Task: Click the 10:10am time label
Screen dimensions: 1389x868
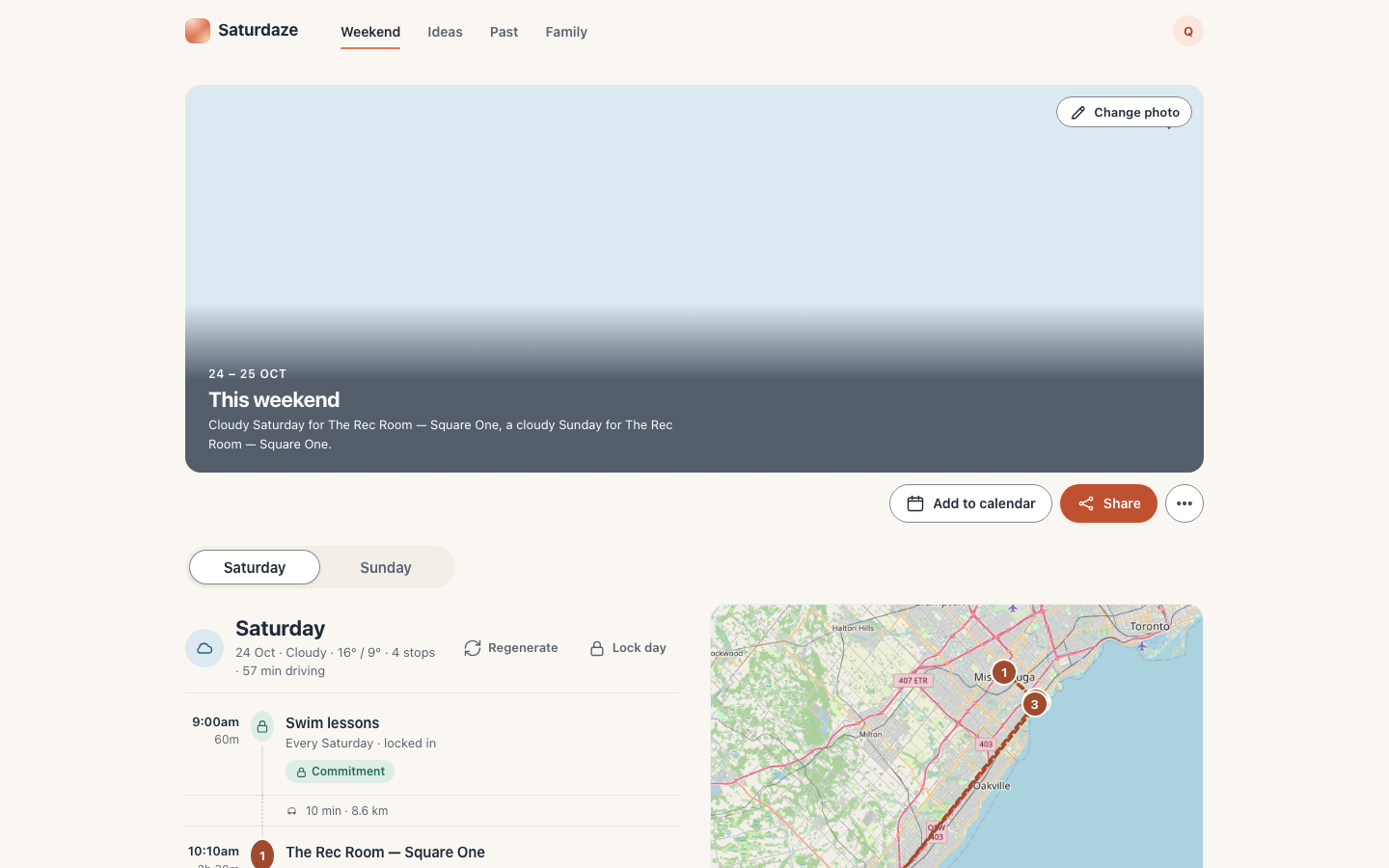Action: (213, 852)
